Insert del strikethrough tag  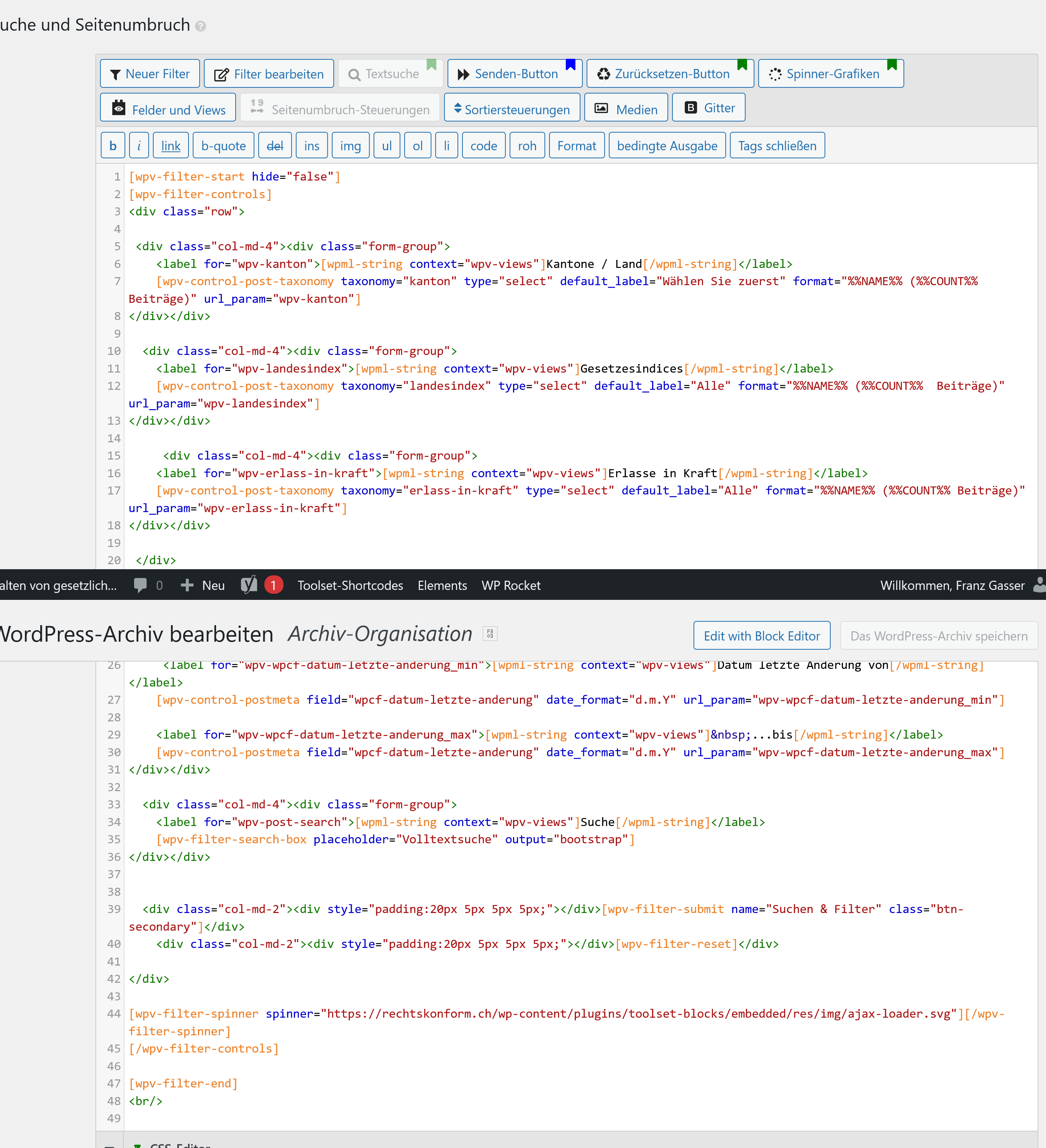(x=275, y=146)
